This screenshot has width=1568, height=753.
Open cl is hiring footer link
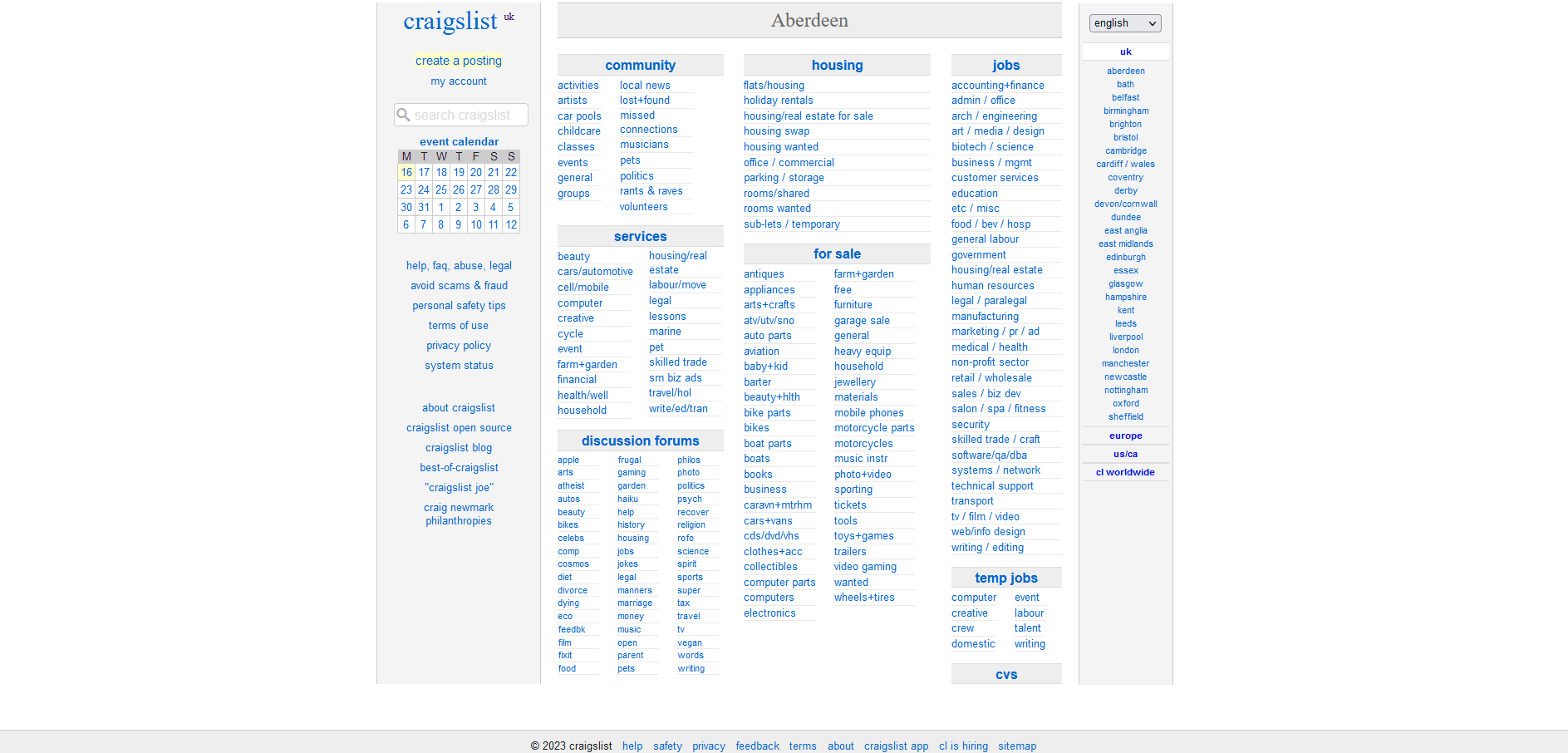963,746
